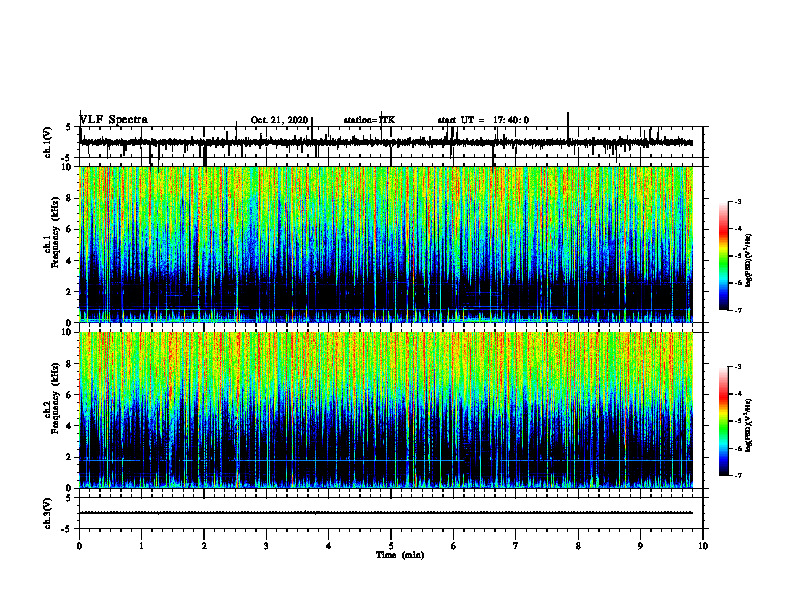Click time axis tick label "9"
Viewport: 792px width, 612px height.
640,546
